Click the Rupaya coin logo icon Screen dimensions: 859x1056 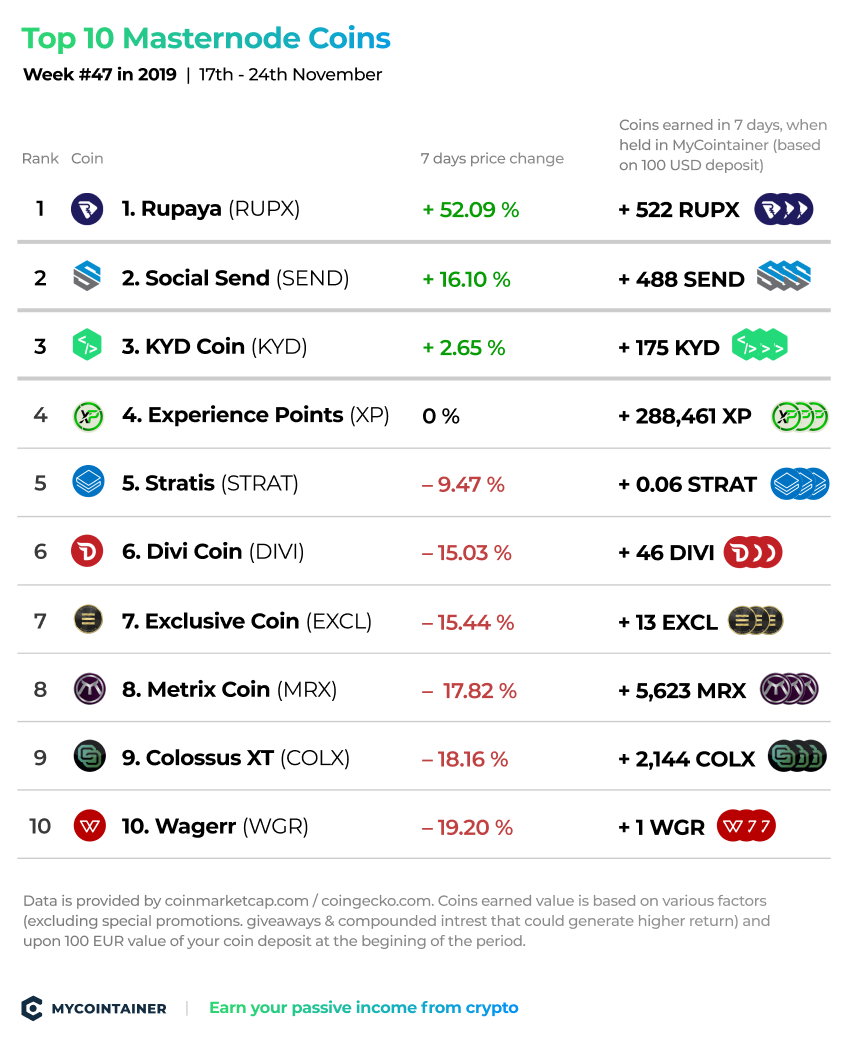tap(87, 209)
